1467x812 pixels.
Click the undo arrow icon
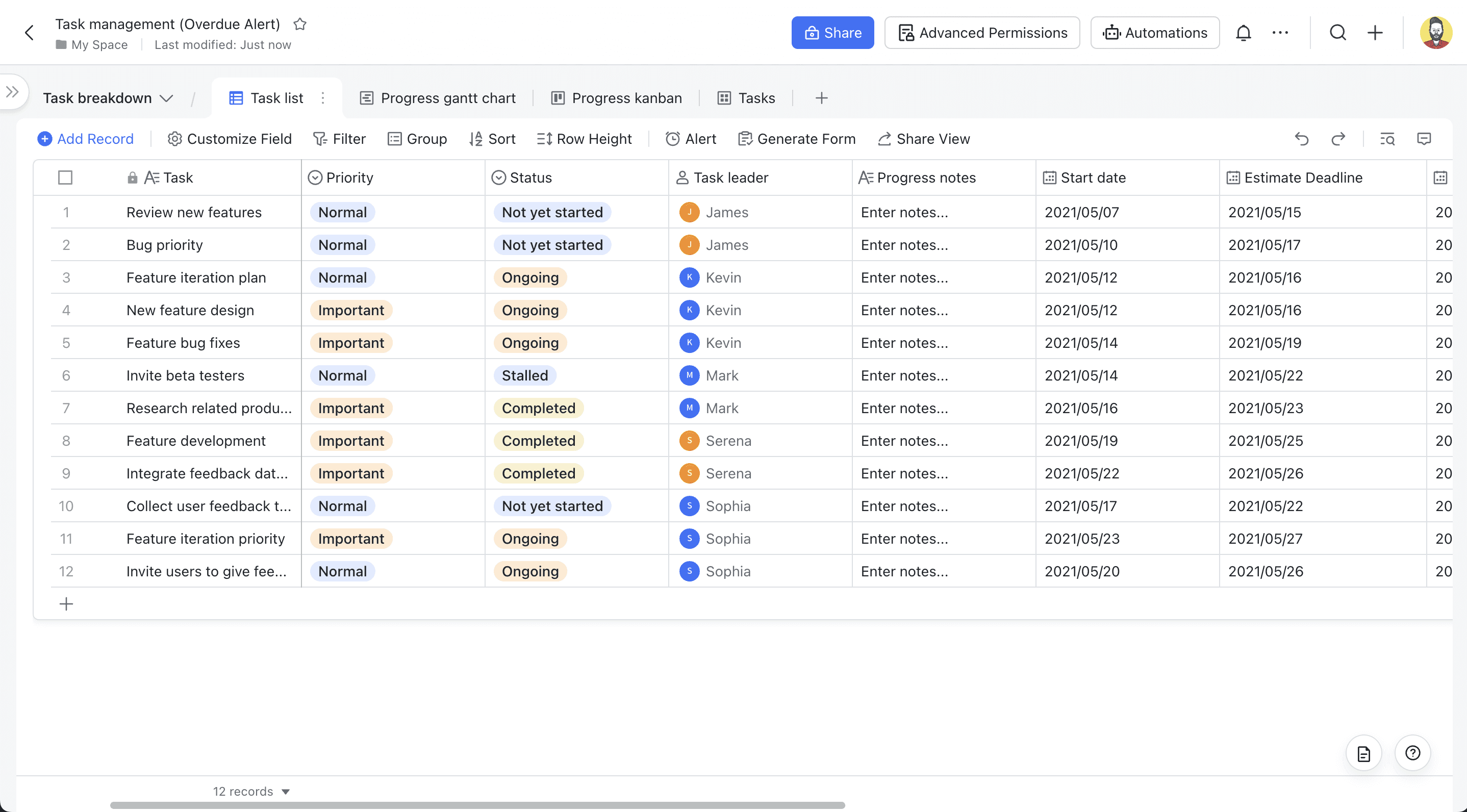point(1301,139)
